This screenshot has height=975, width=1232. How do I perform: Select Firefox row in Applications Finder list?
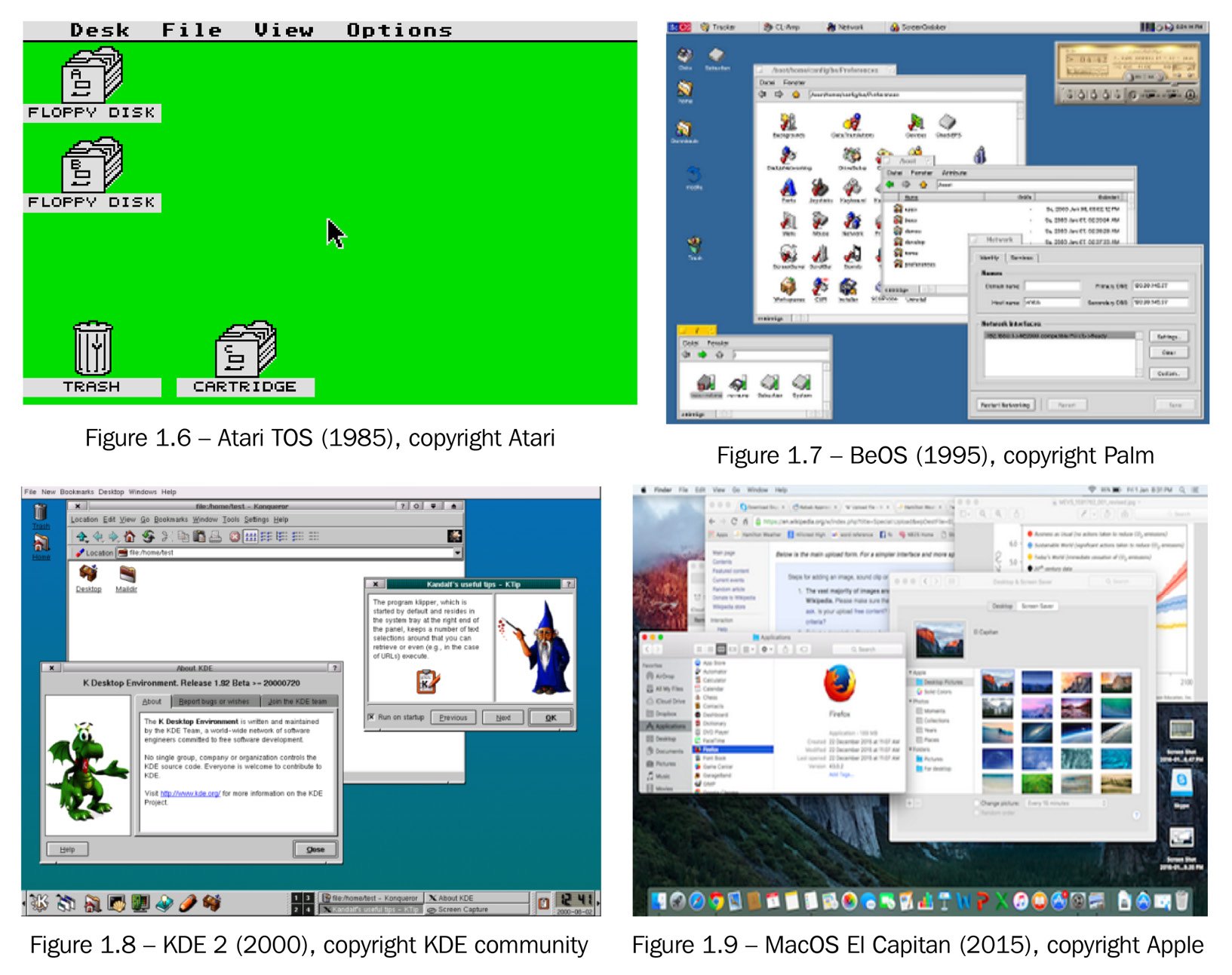pyautogui.click(x=733, y=750)
